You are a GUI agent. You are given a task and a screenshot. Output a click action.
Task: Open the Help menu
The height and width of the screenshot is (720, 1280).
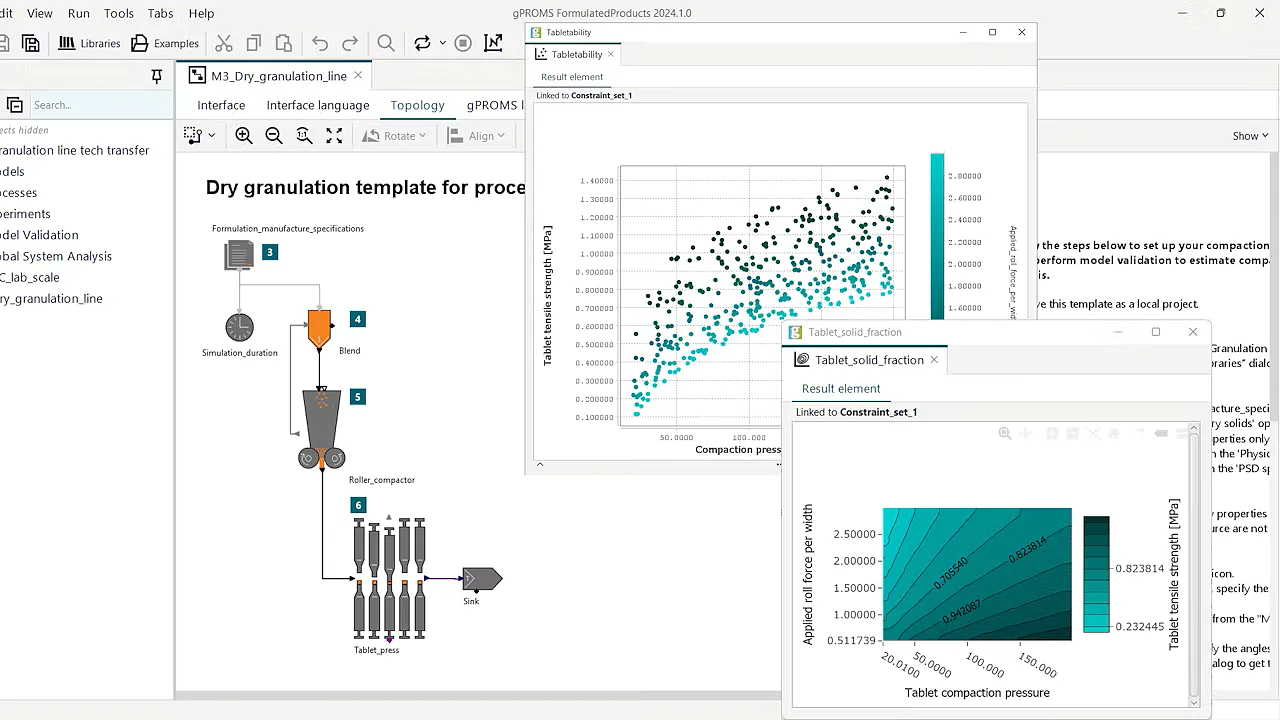click(x=201, y=13)
